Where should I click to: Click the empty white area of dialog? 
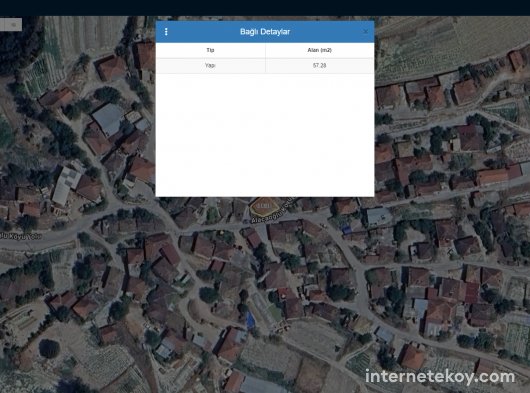pyautogui.click(x=265, y=135)
